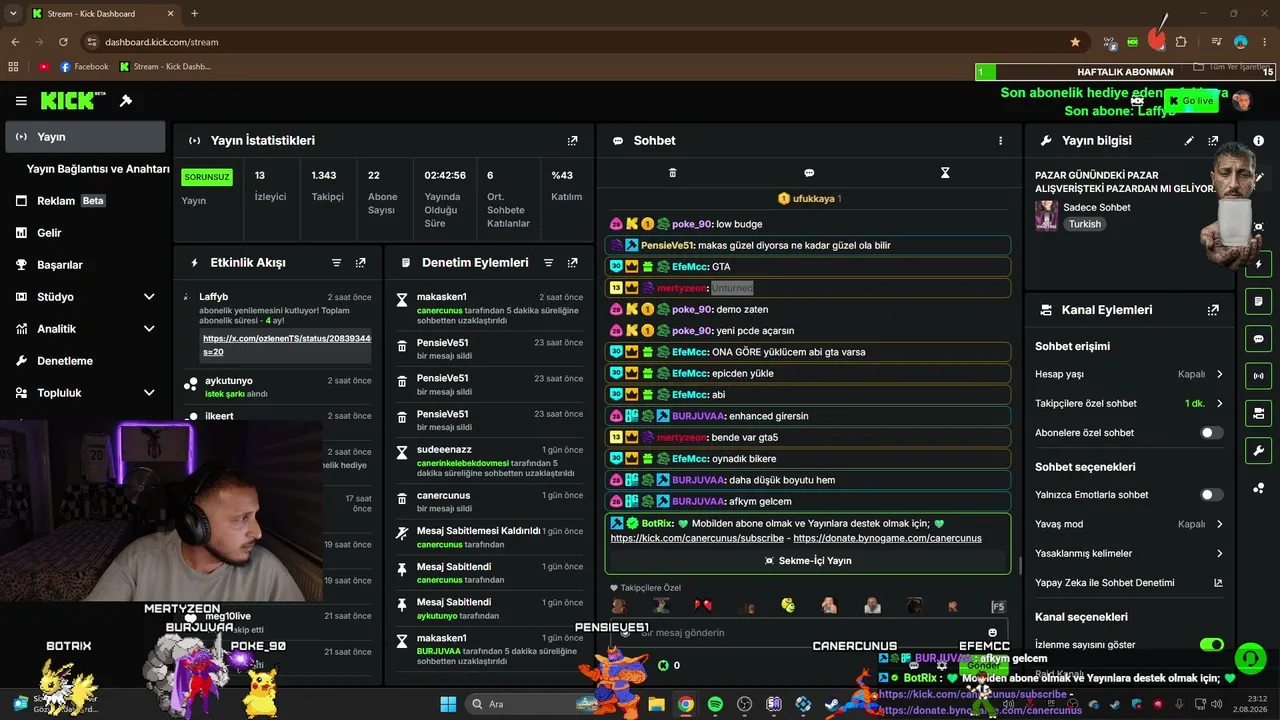Click the hourglass icon in Sohbet toolbar
The height and width of the screenshot is (720, 1280).
(x=945, y=173)
